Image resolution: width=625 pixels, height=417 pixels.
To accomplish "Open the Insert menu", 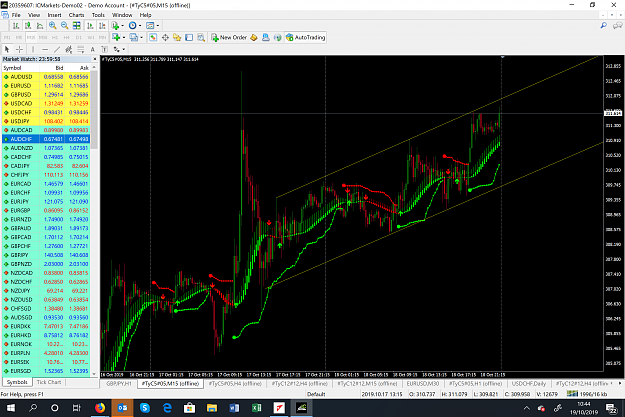I will tap(54, 15).
